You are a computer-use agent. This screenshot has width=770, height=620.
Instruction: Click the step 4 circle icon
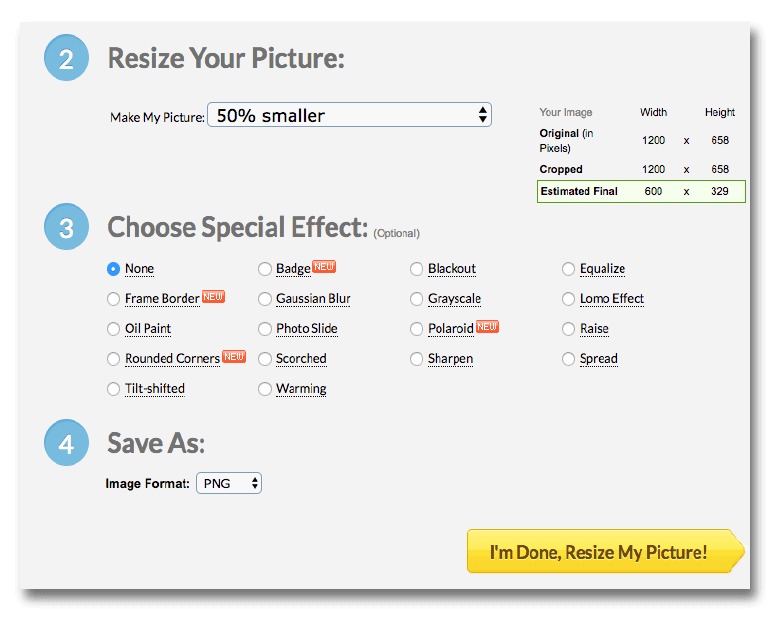coord(66,443)
